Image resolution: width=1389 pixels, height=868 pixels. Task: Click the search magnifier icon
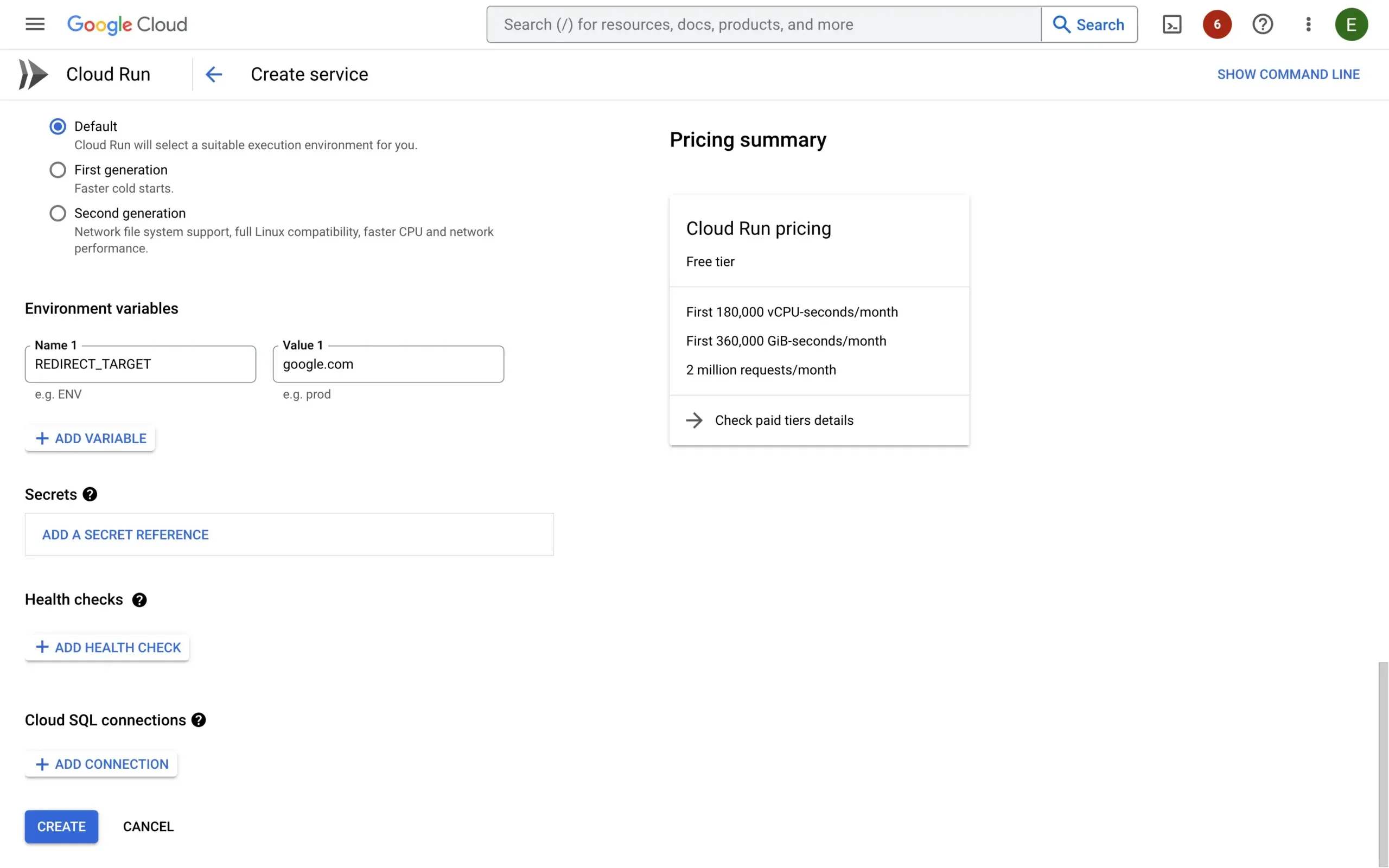coord(1062,24)
